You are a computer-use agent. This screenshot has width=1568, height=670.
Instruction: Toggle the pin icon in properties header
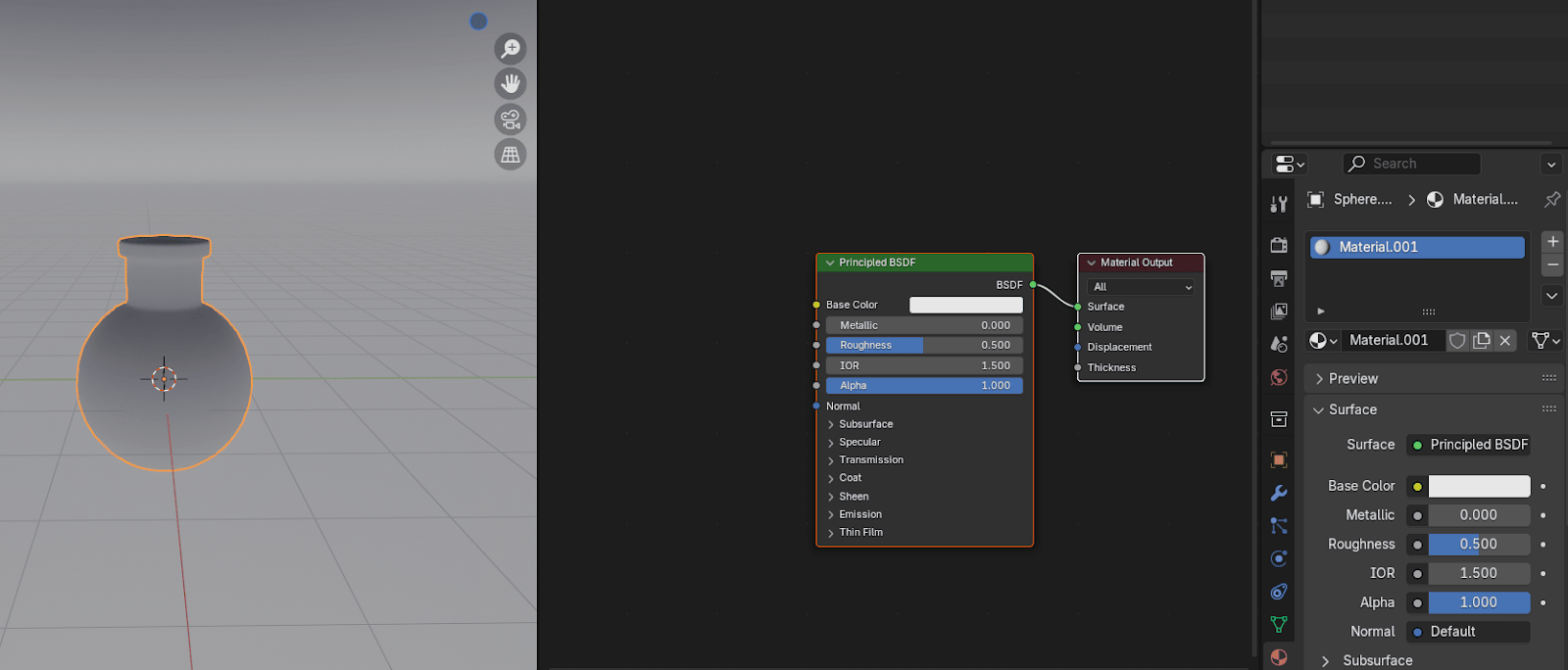click(x=1552, y=200)
